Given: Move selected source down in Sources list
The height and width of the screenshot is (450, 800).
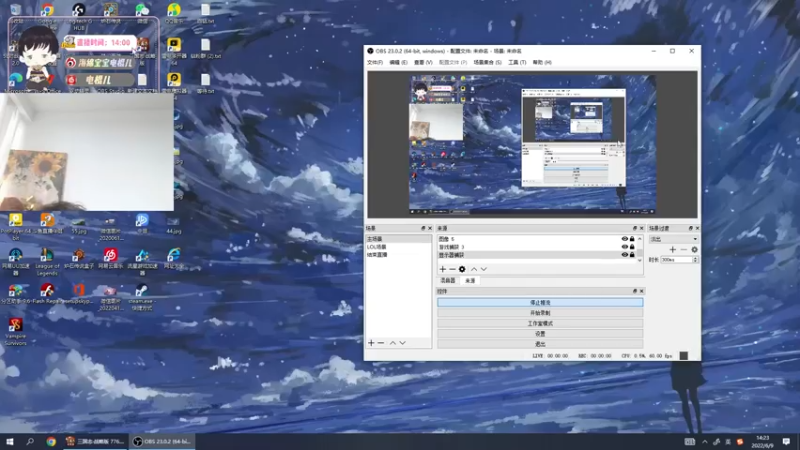Looking at the screenshot, I should click(x=484, y=269).
